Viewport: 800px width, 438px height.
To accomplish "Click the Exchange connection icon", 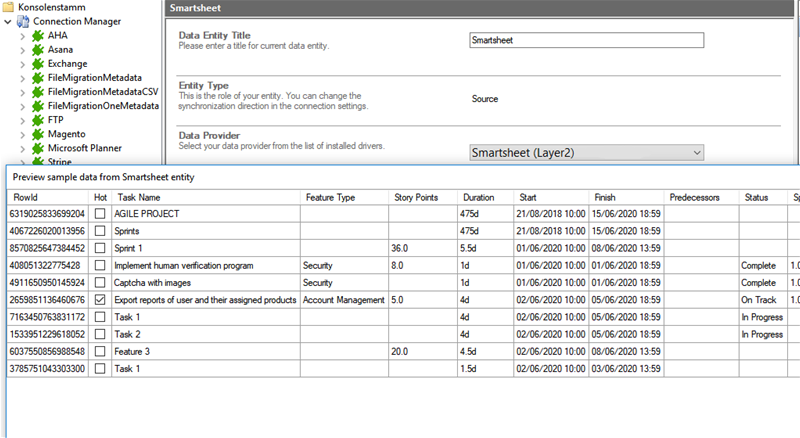I will click(38, 63).
